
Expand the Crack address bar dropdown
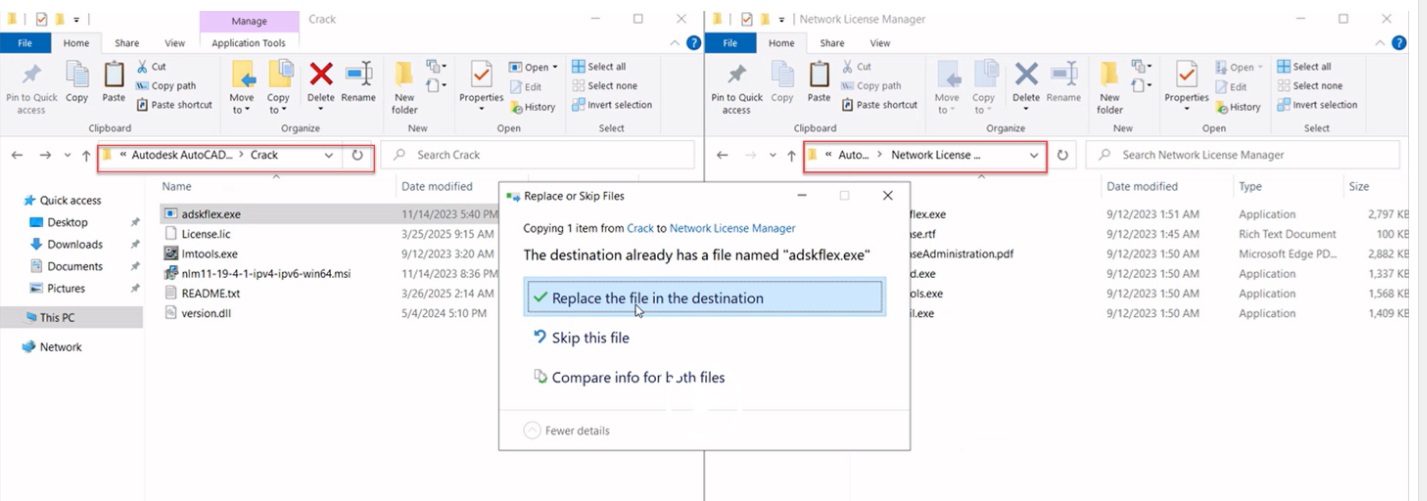coord(329,156)
